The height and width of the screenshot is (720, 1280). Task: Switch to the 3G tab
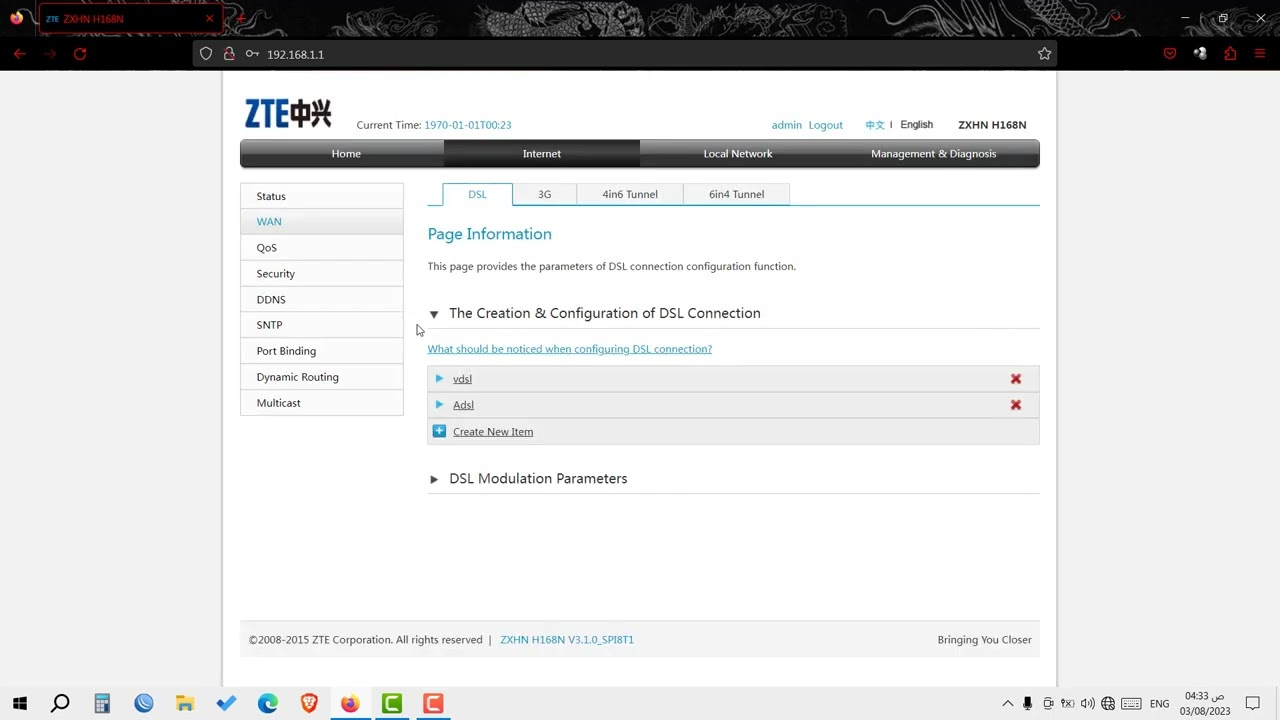(544, 194)
